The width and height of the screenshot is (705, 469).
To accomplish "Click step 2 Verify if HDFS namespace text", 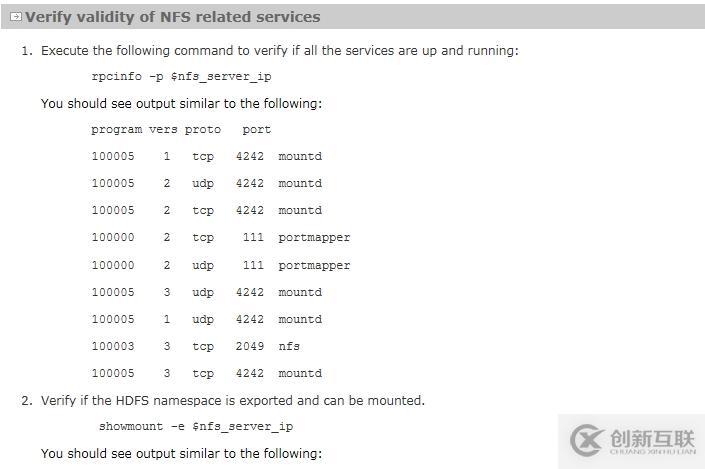I will click(x=233, y=401).
